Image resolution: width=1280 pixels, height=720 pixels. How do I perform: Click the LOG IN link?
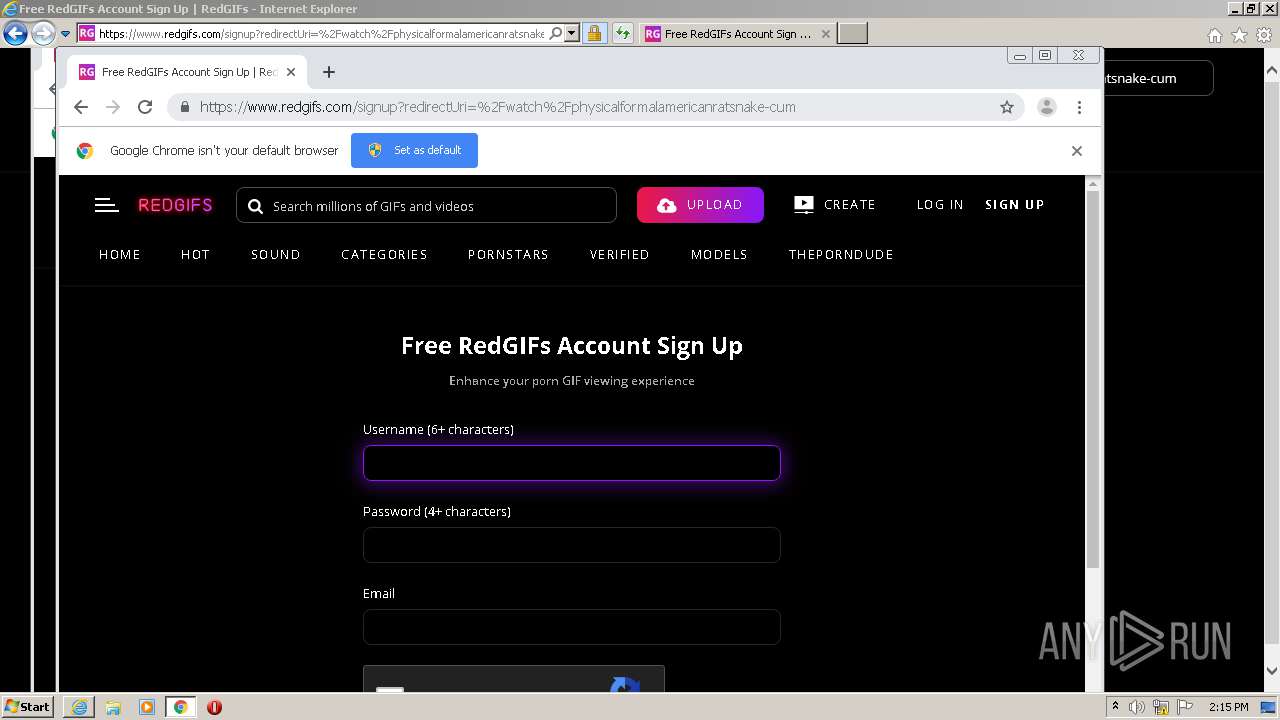[x=940, y=205]
